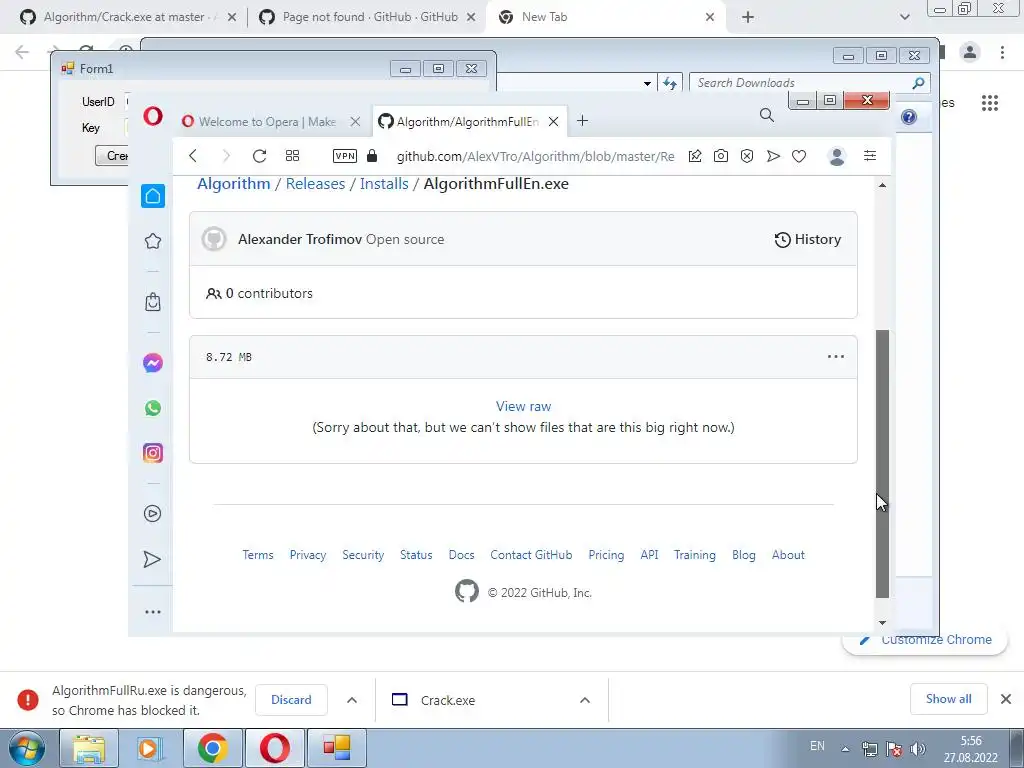Image resolution: width=1024 pixels, height=768 pixels.
Task: Expand options for the Crack.exe download
Action: pos(585,700)
